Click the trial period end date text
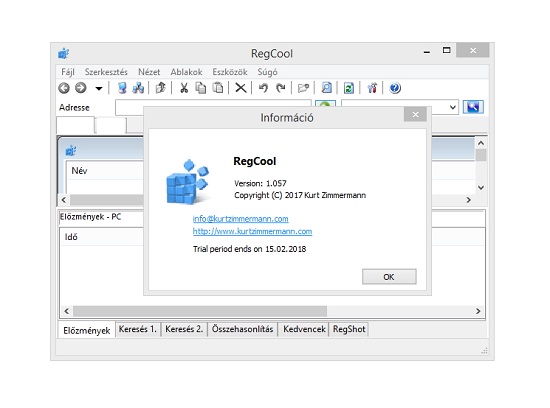The width and height of the screenshot is (550, 408). [x=249, y=249]
